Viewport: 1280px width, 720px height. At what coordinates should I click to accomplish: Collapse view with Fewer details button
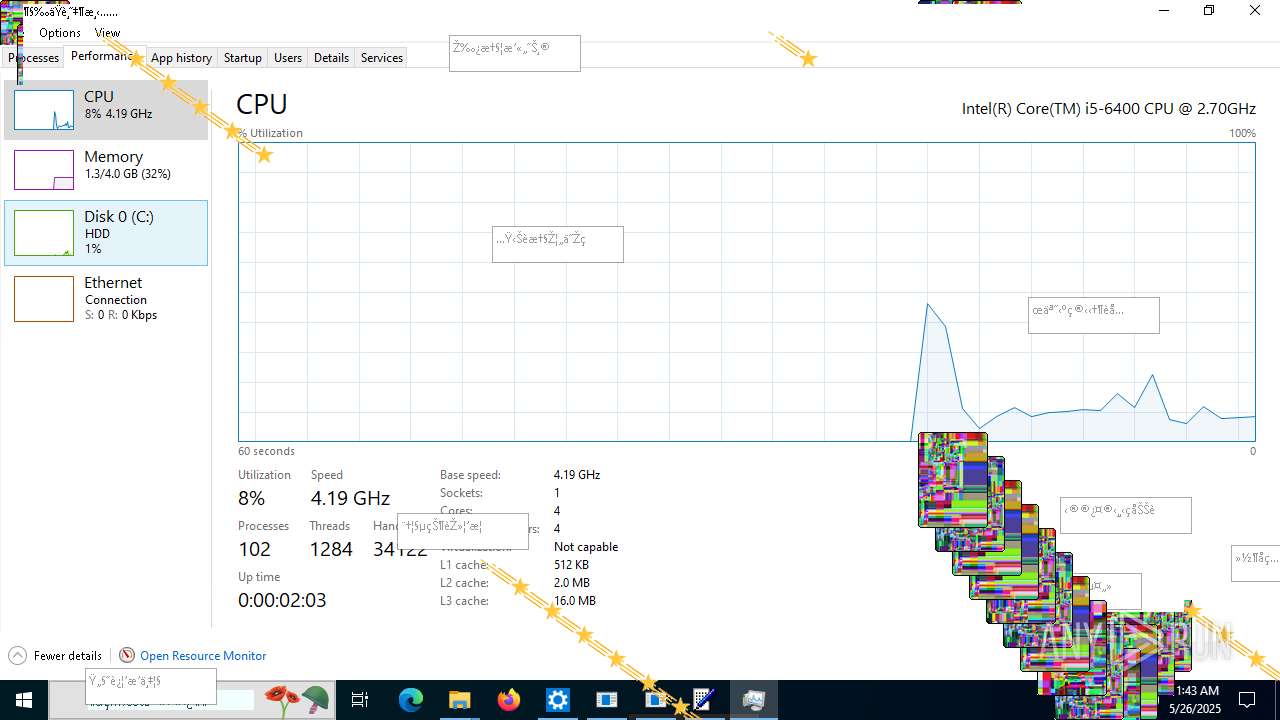[55, 656]
